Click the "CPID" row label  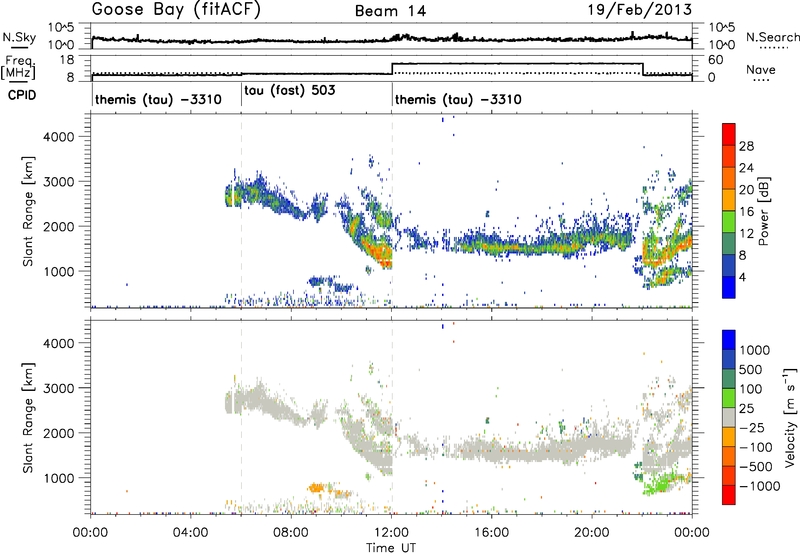coord(22,95)
